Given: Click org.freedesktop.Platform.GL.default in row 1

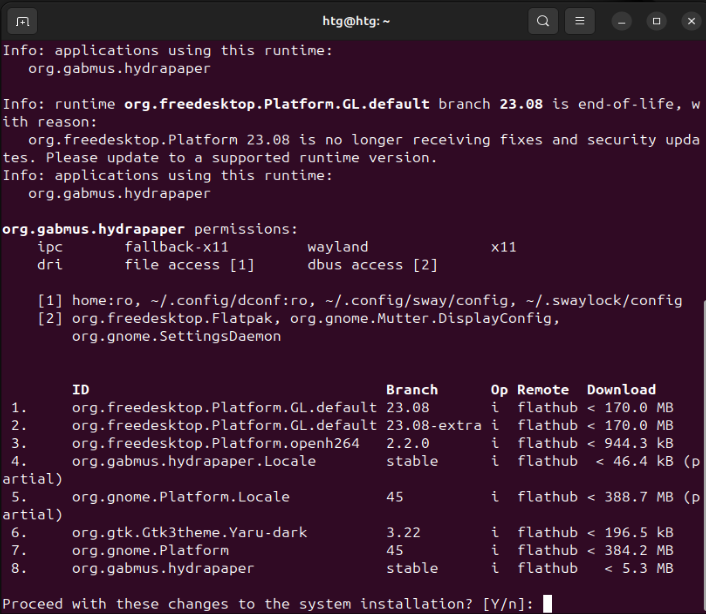Looking at the screenshot, I should pyautogui.click(x=224, y=408).
